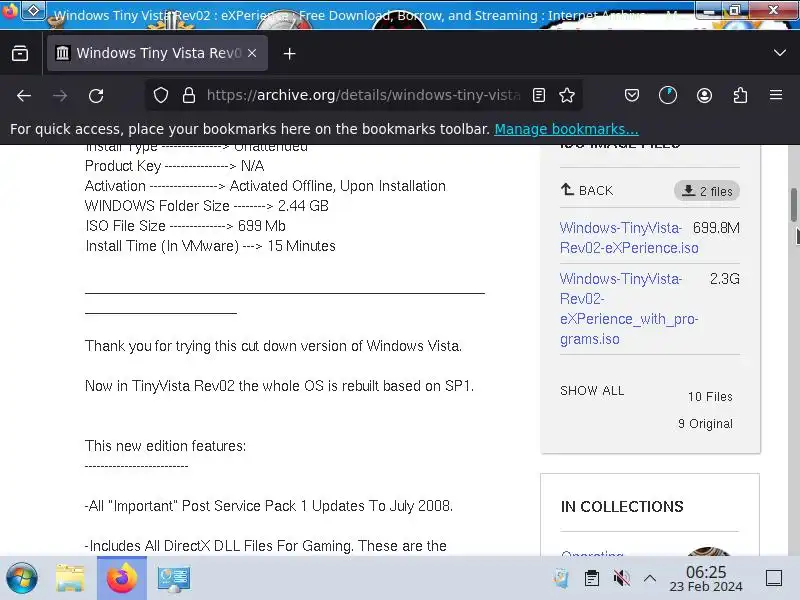Download the eXPerience_with_programs.iso file

coord(629,309)
